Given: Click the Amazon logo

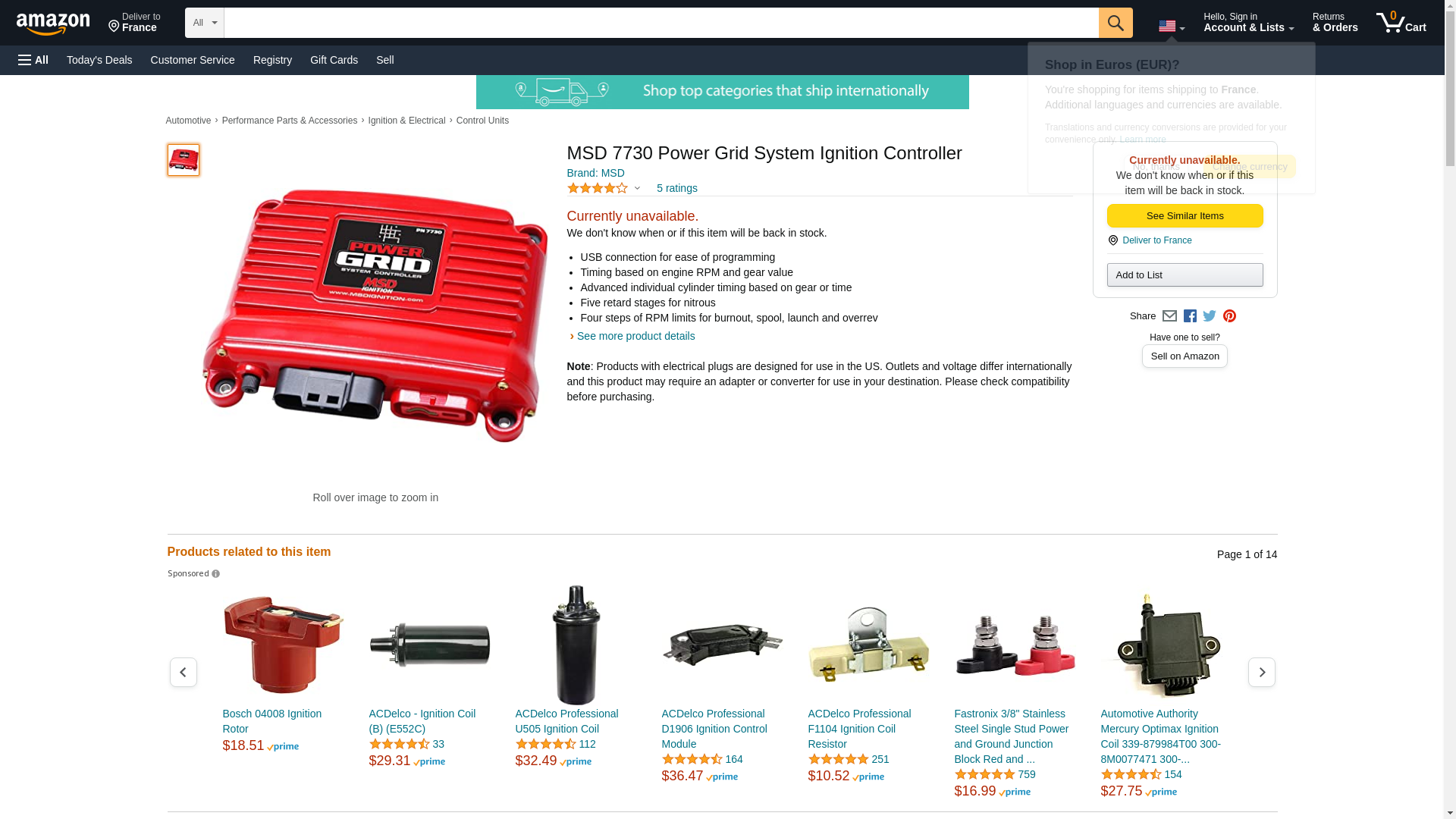Looking at the screenshot, I should [x=53, y=24].
